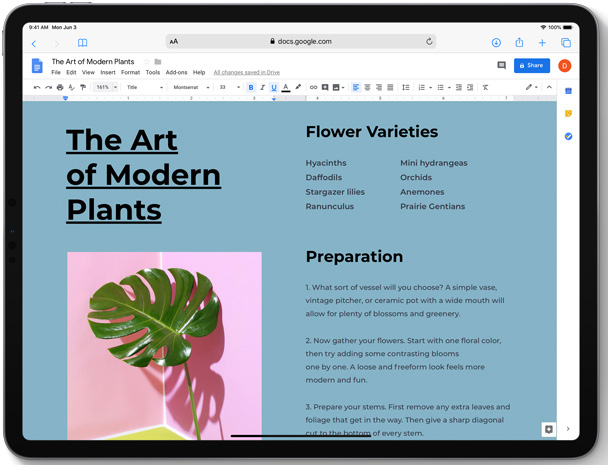Click 'All changes saved in Drive' link

(247, 73)
